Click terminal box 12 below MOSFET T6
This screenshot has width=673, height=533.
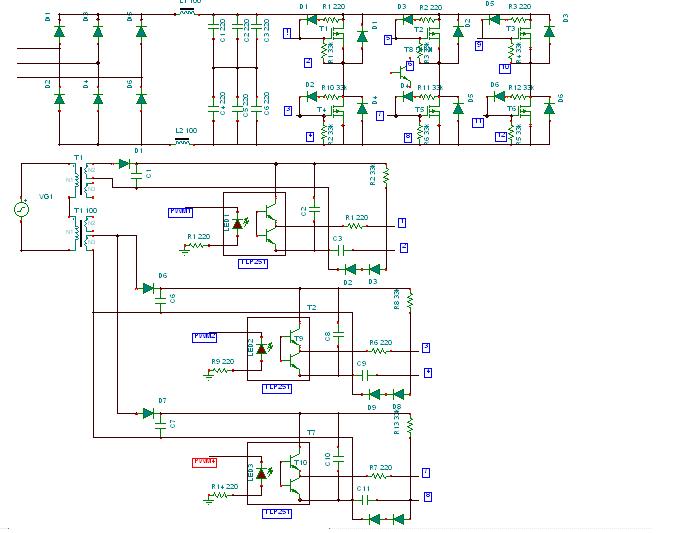(501, 136)
